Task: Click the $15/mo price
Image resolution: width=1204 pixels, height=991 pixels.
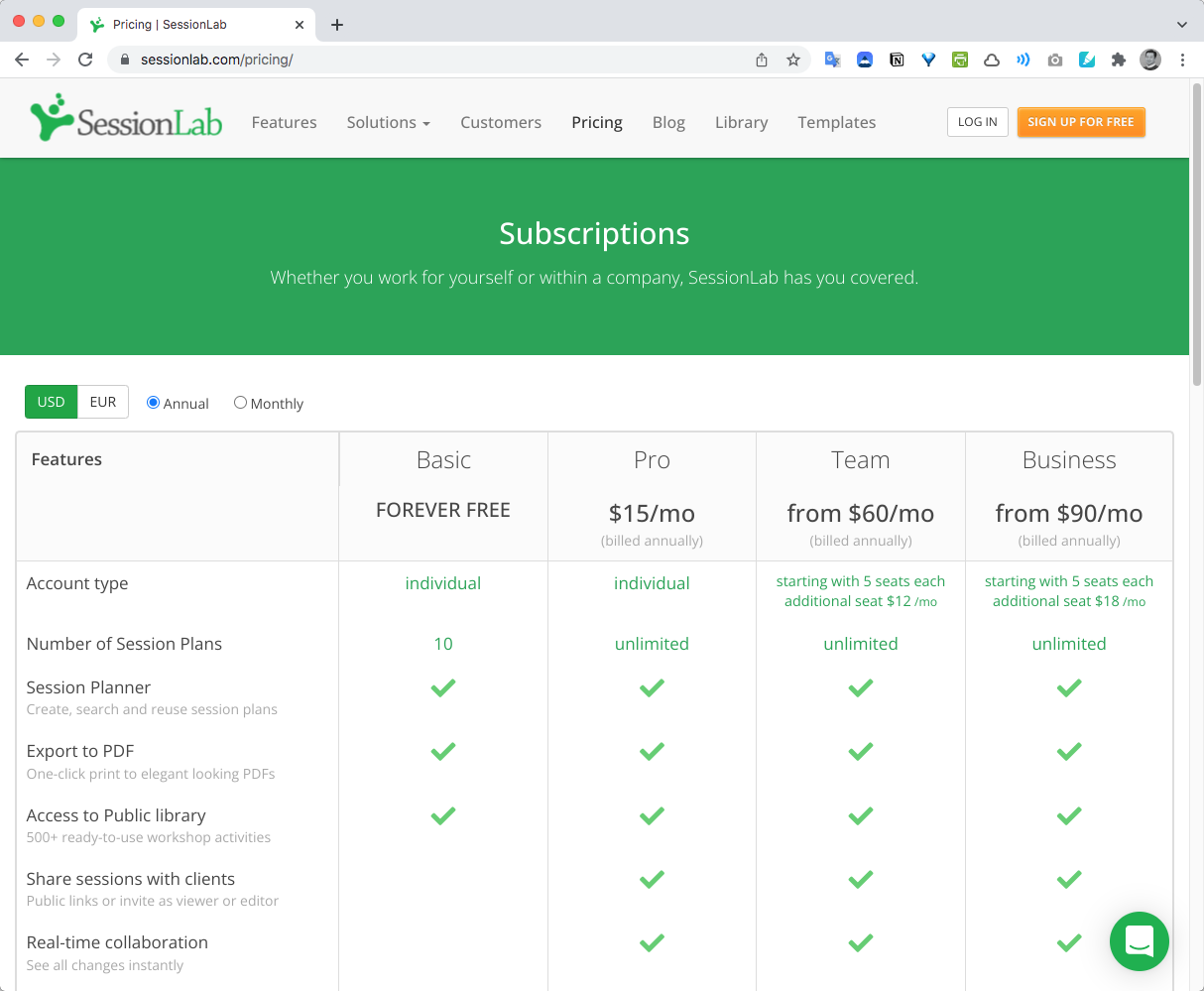Action: (652, 513)
